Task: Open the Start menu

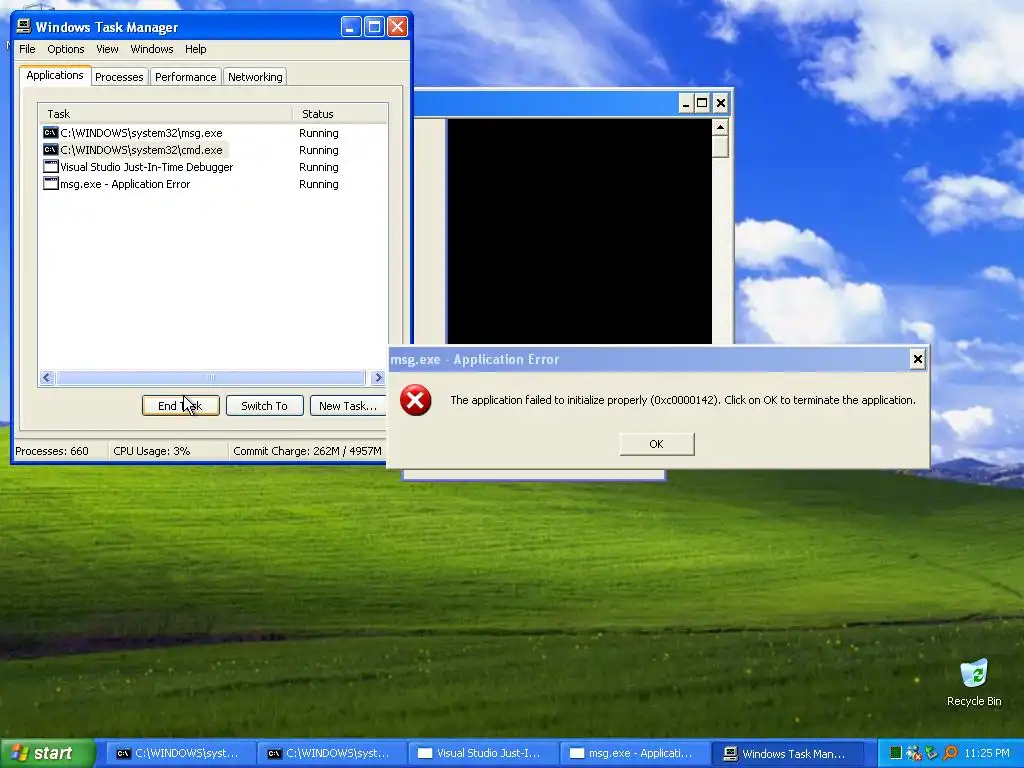Action: (48, 753)
